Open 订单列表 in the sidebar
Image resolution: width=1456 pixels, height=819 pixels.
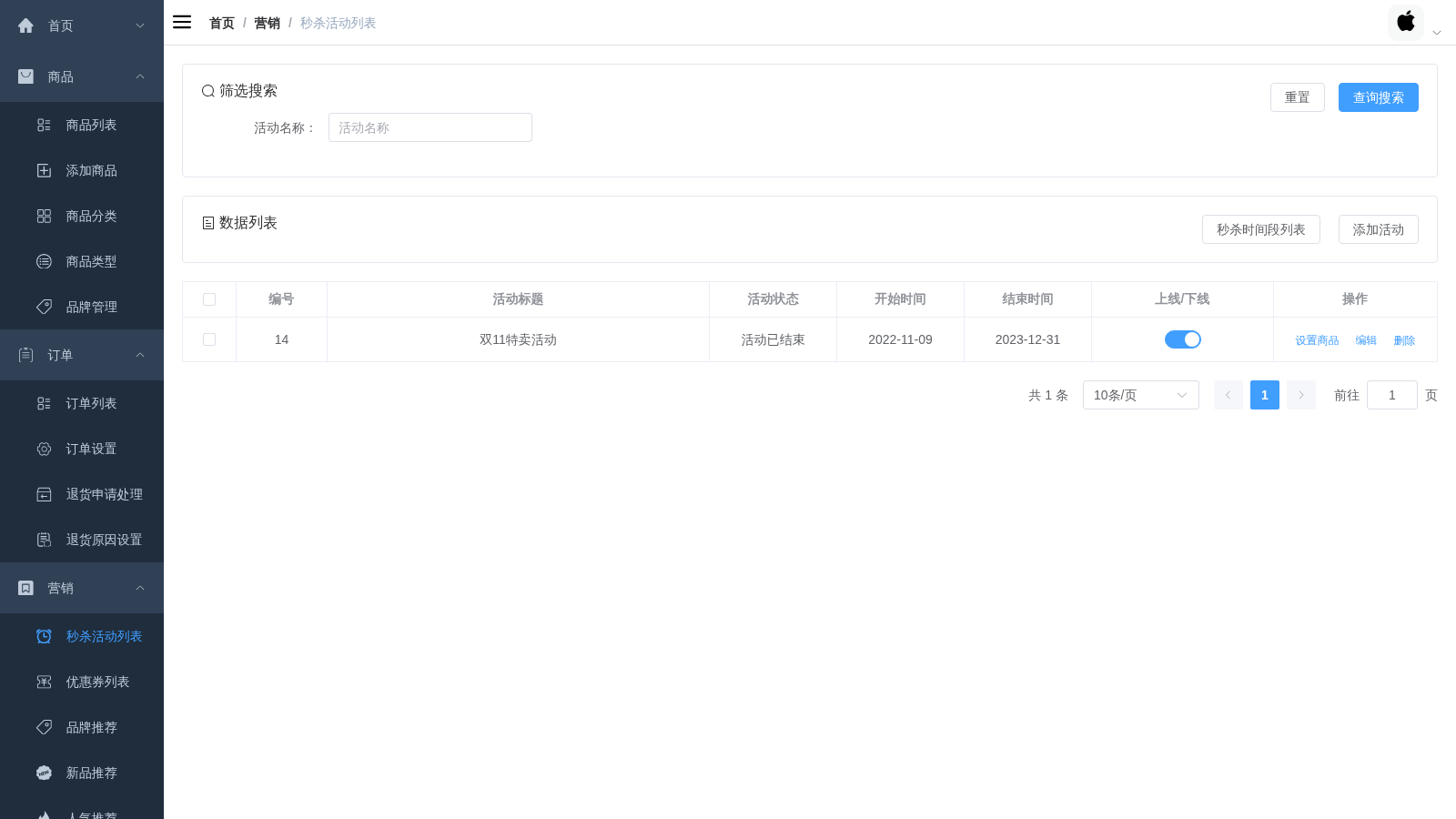click(82, 403)
